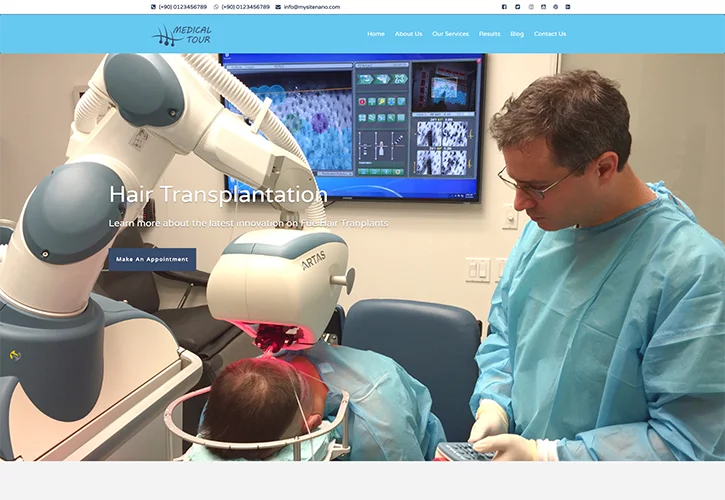Navigate to the Blog

tap(517, 34)
